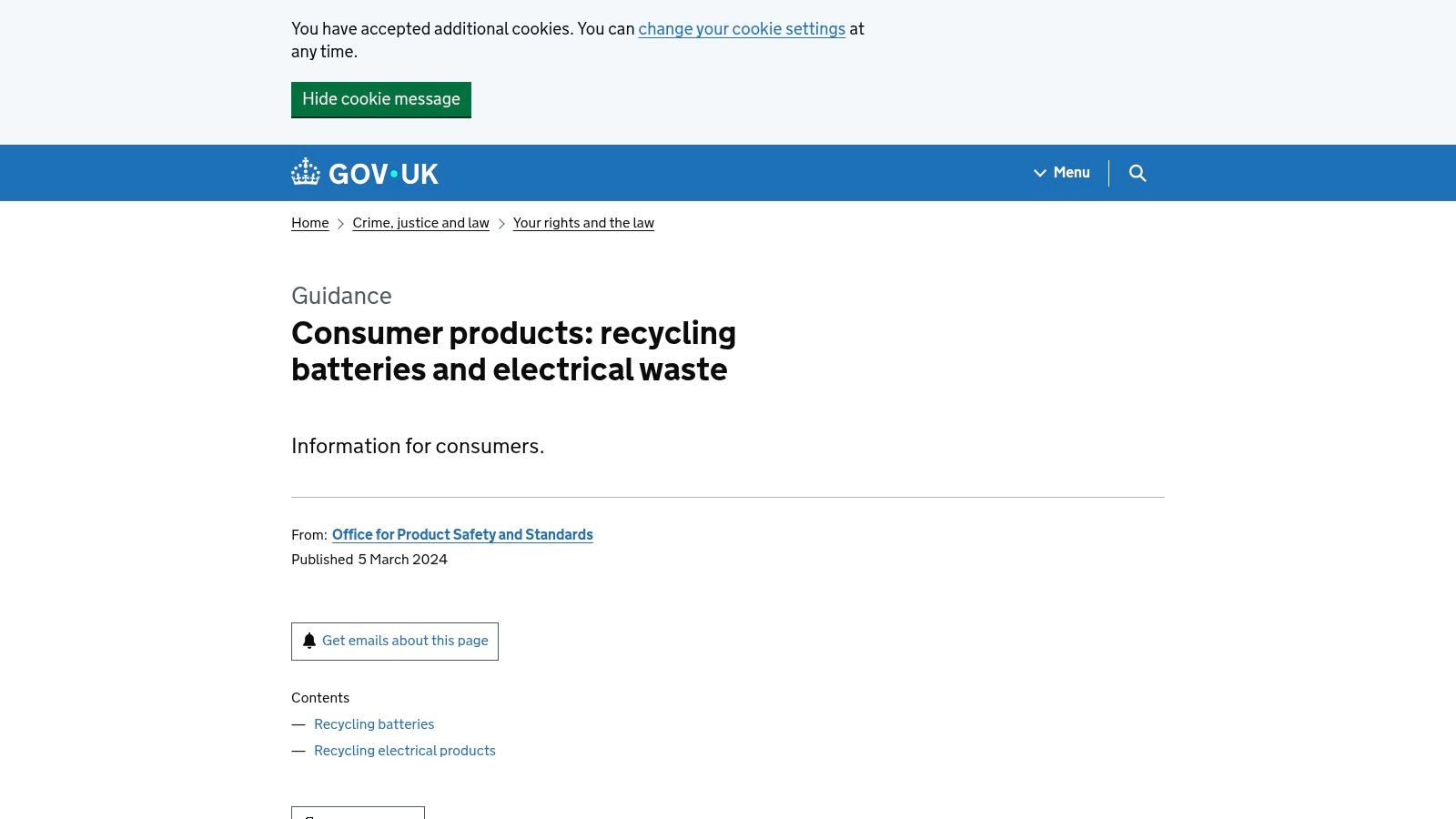Screen dimensions: 1456x819
Task: Click the chevron arrow beside Menu
Action: (1040, 173)
